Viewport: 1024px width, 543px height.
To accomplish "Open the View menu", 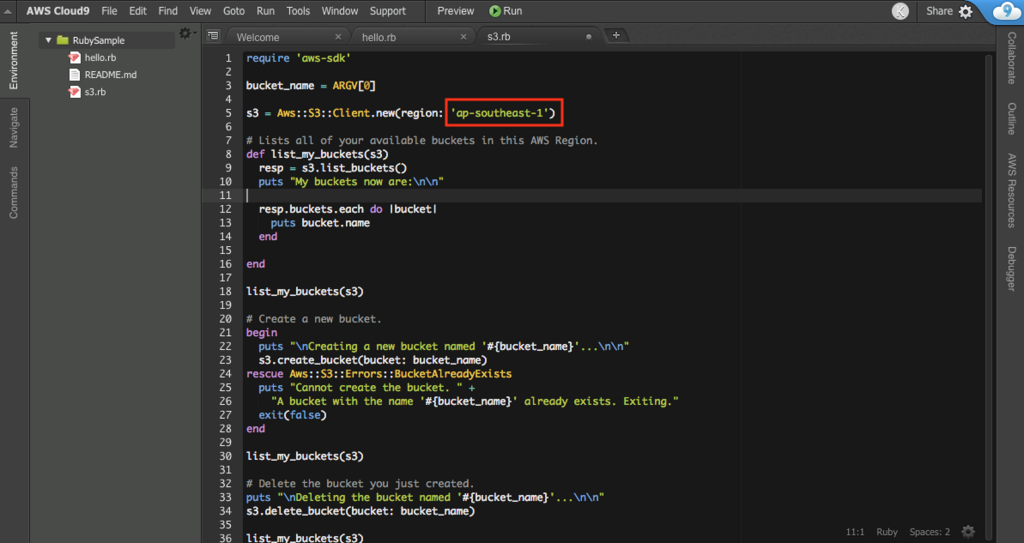I will click(x=200, y=11).
